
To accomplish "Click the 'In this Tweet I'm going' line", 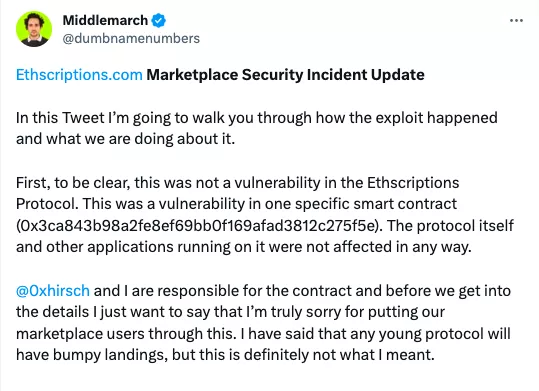I will tap(256, 118).
